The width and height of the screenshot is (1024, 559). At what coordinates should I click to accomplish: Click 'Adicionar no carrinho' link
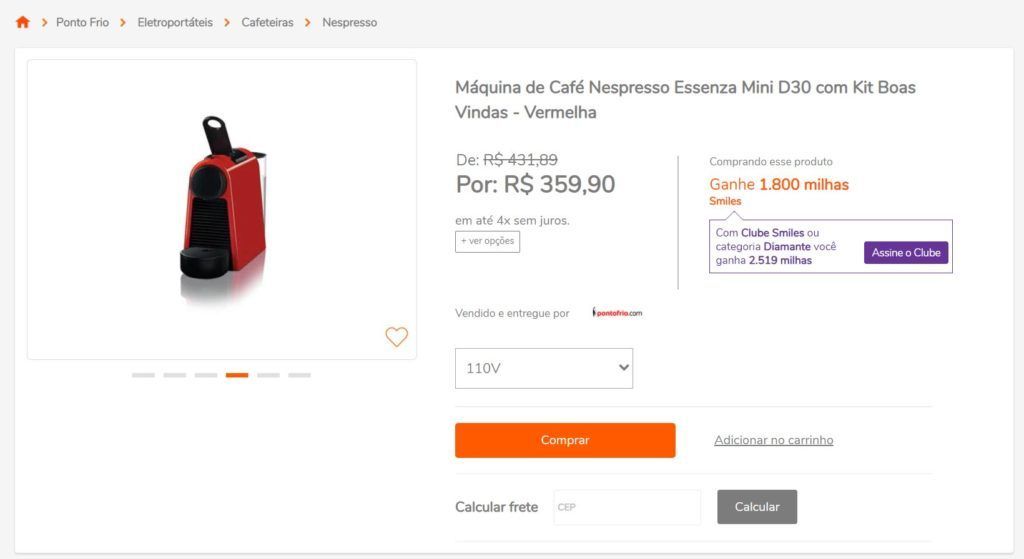click(773, 440)
